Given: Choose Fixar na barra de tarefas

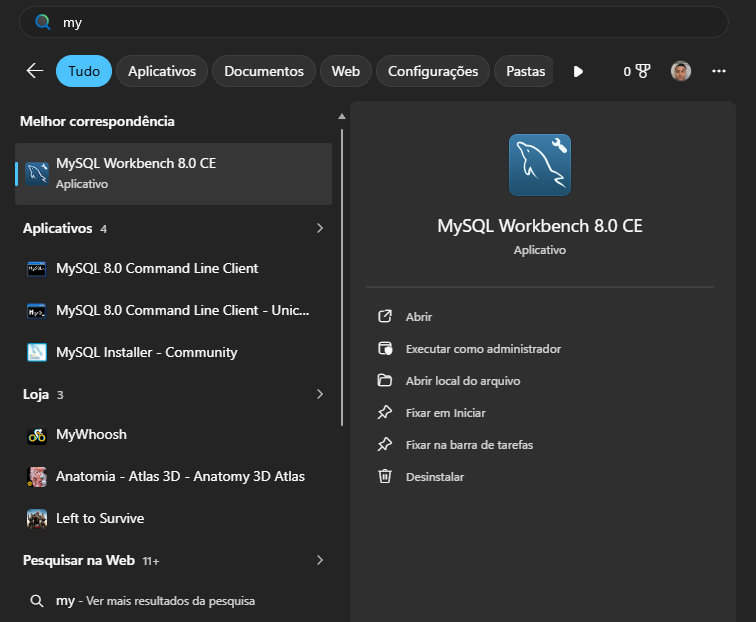Looking at the screenshot, I should [469, 445].
